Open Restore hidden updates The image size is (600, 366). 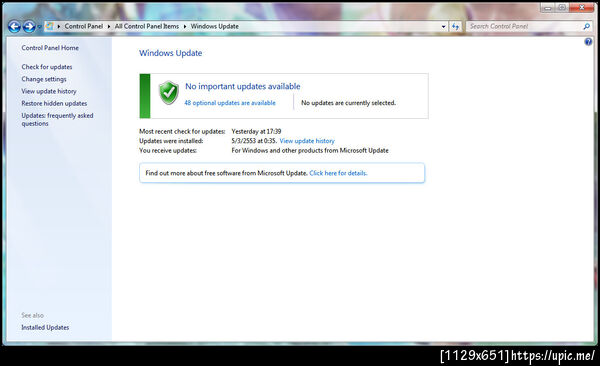tap(54, 103)
